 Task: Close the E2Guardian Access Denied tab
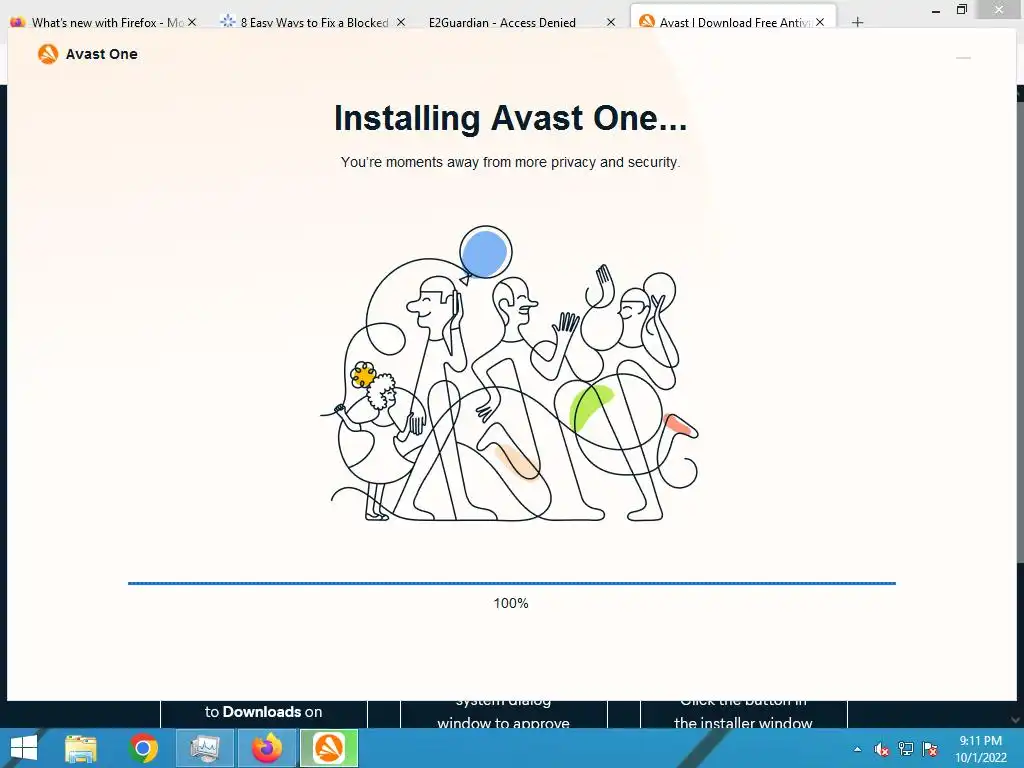(611, 22)
